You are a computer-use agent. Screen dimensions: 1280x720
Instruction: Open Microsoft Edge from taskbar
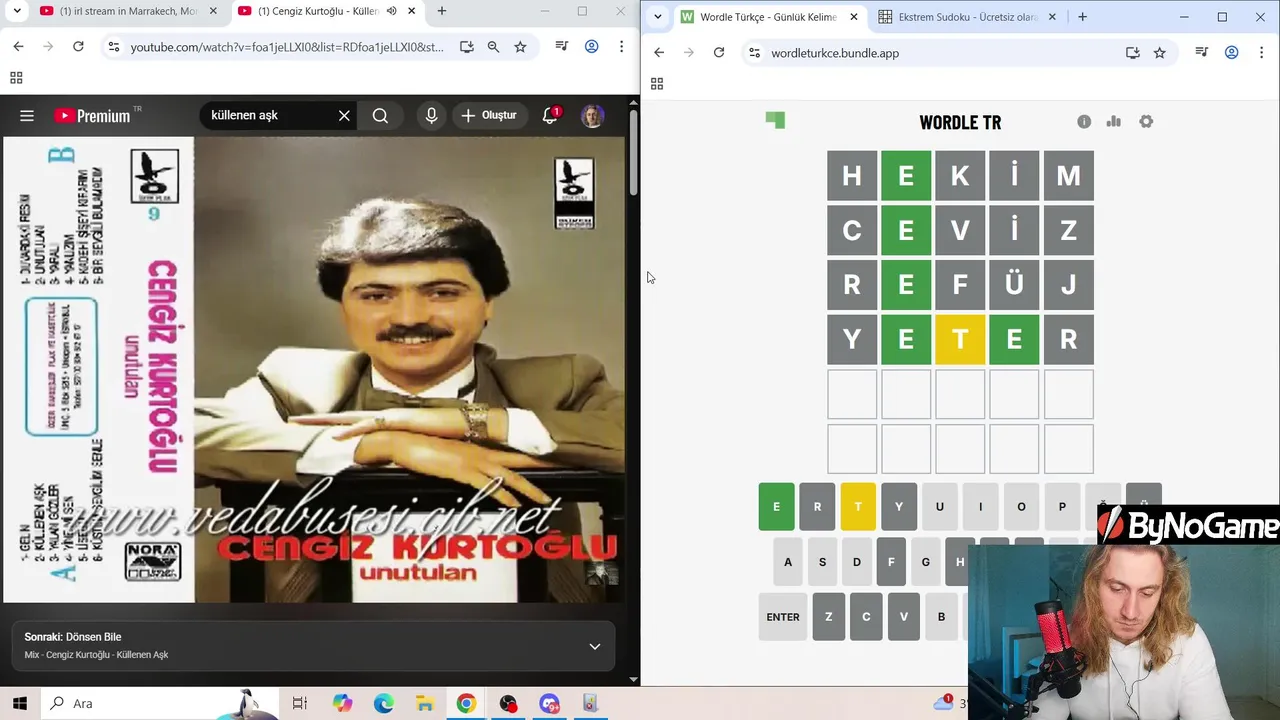coord(384,703)
